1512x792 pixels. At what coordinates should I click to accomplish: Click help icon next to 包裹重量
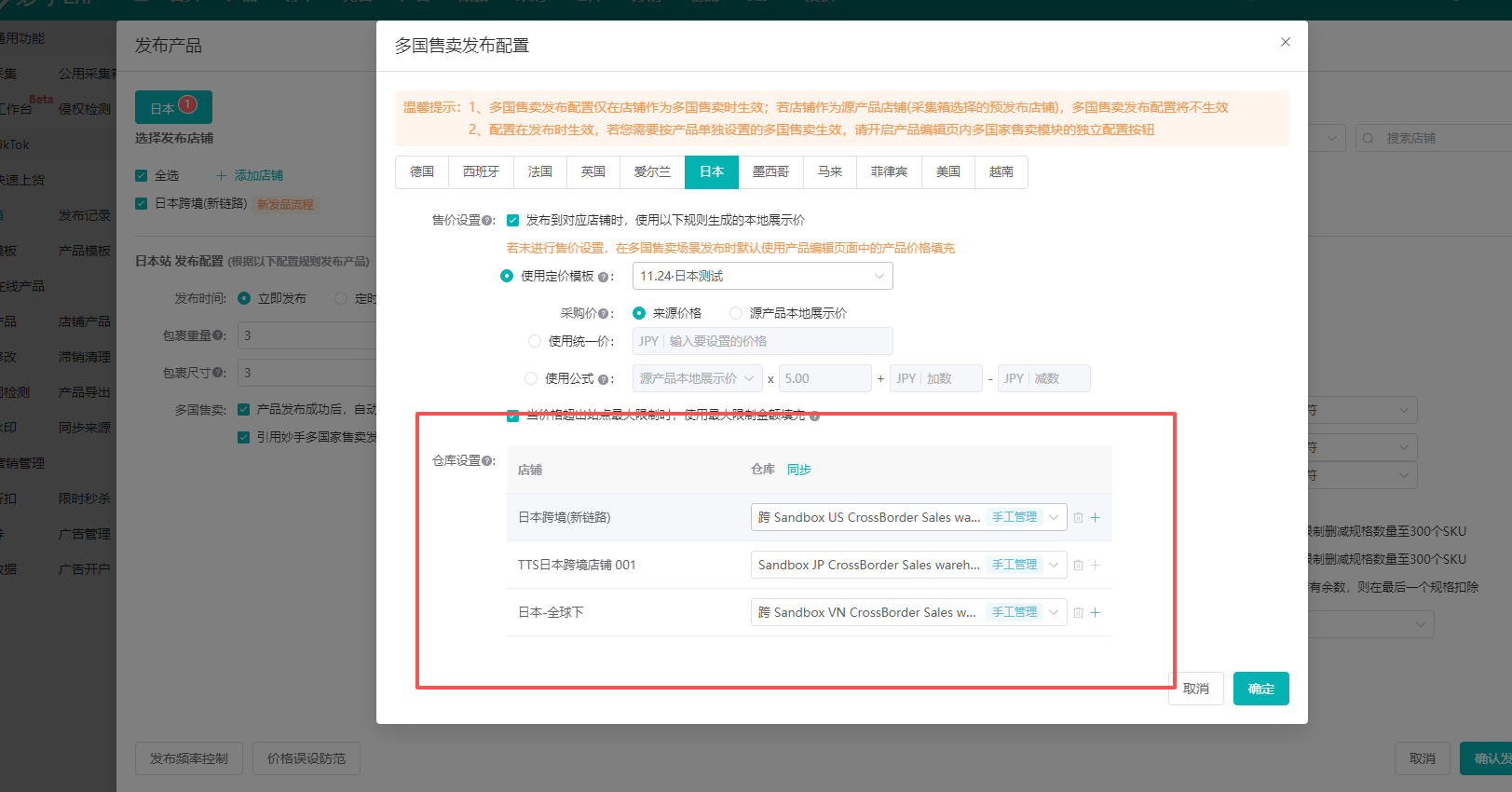tap(218, 335)
